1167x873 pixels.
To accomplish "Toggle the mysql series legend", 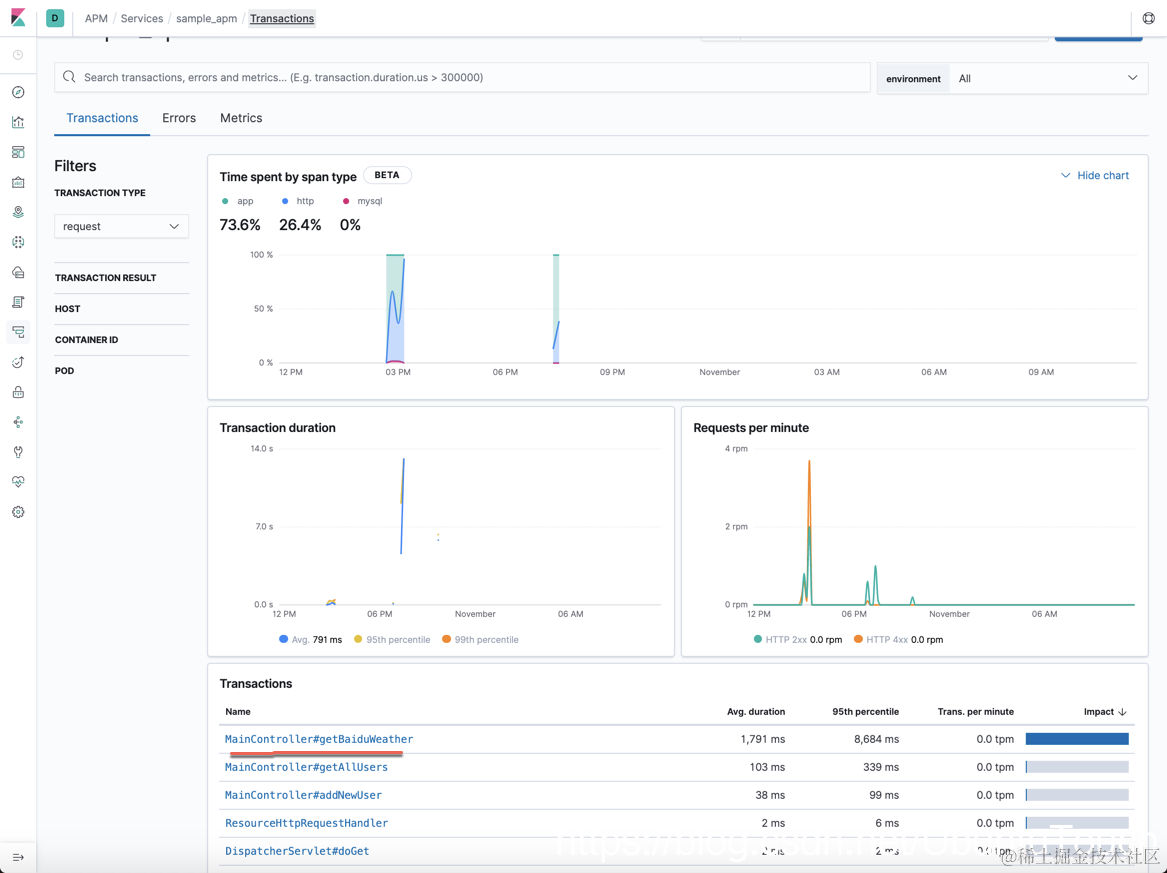I will pos(362,201).
